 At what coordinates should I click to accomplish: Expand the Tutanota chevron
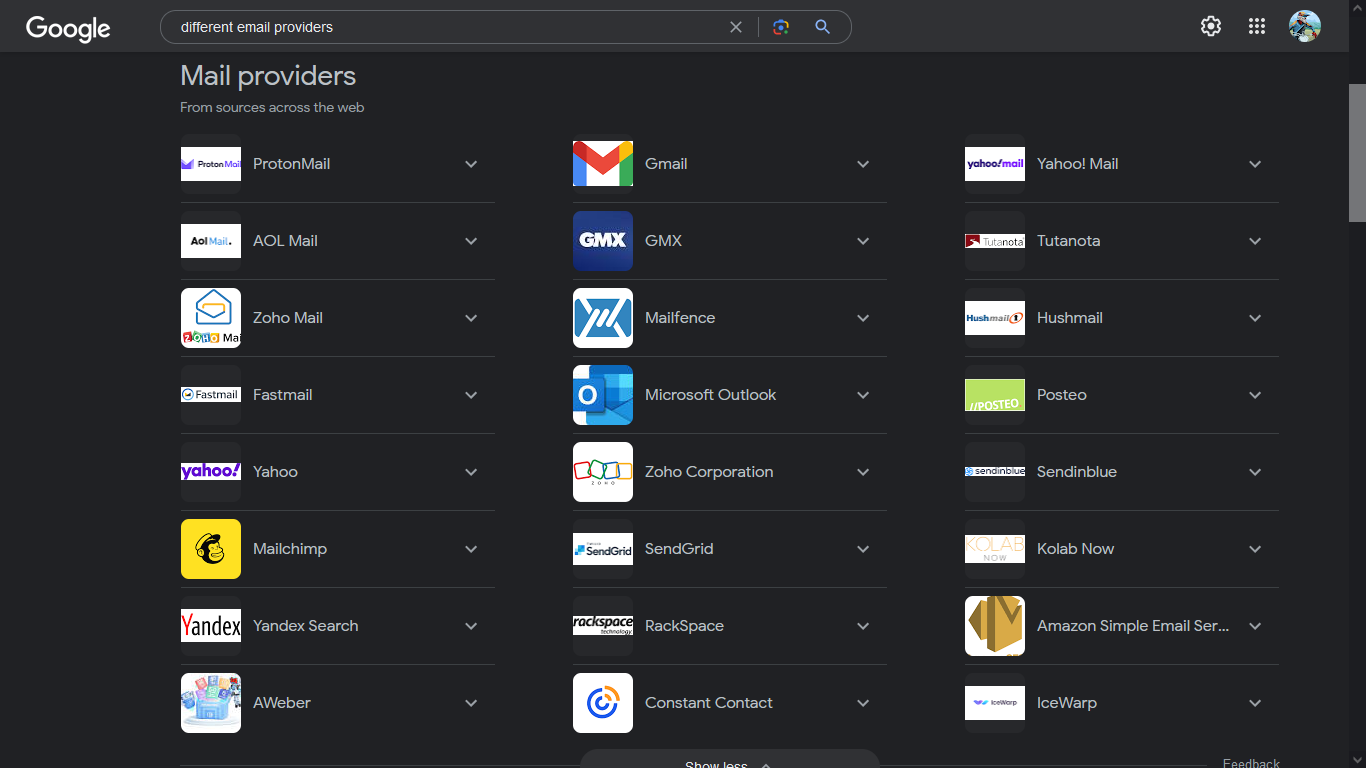(x=1255, y=241)
